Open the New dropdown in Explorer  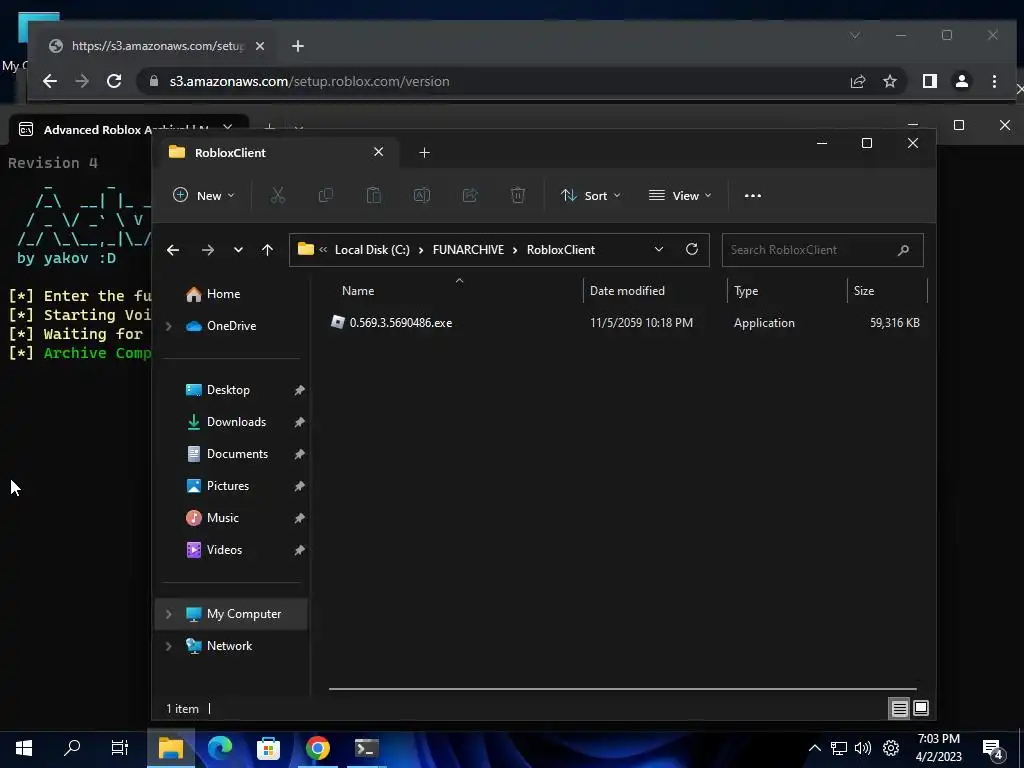[204, 195]
